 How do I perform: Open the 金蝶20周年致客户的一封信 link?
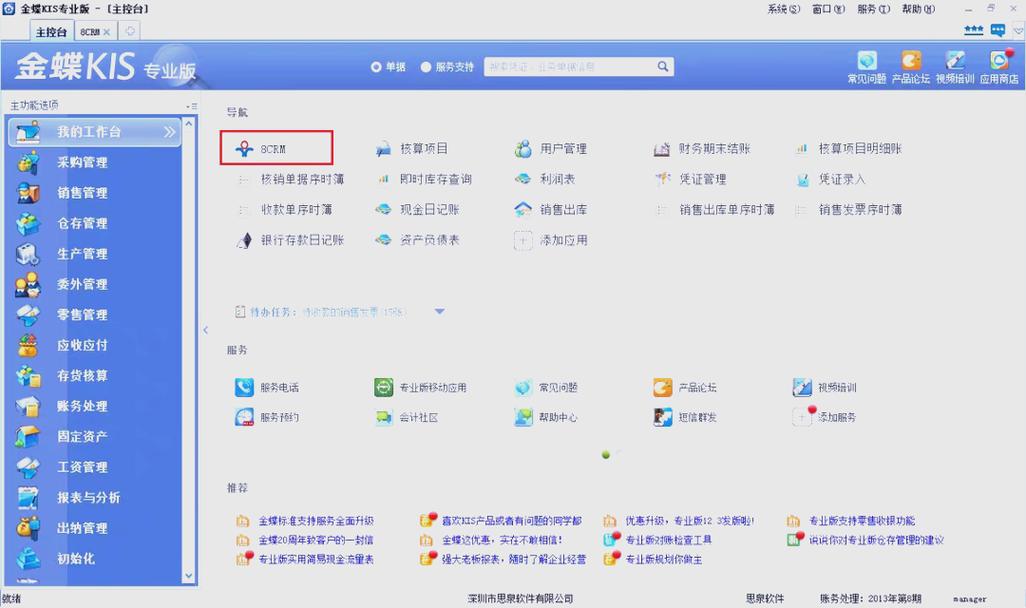pyautogui.click(x=315, y=540)
